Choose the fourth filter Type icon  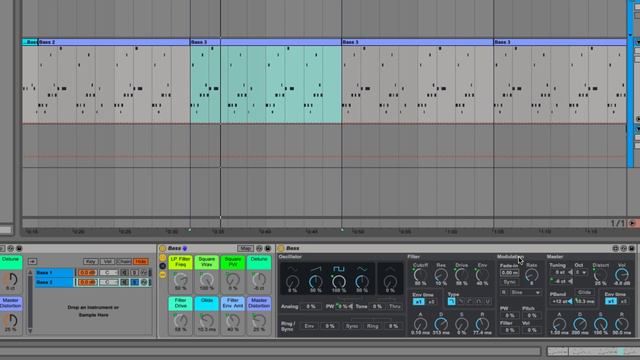pos(479,301)
